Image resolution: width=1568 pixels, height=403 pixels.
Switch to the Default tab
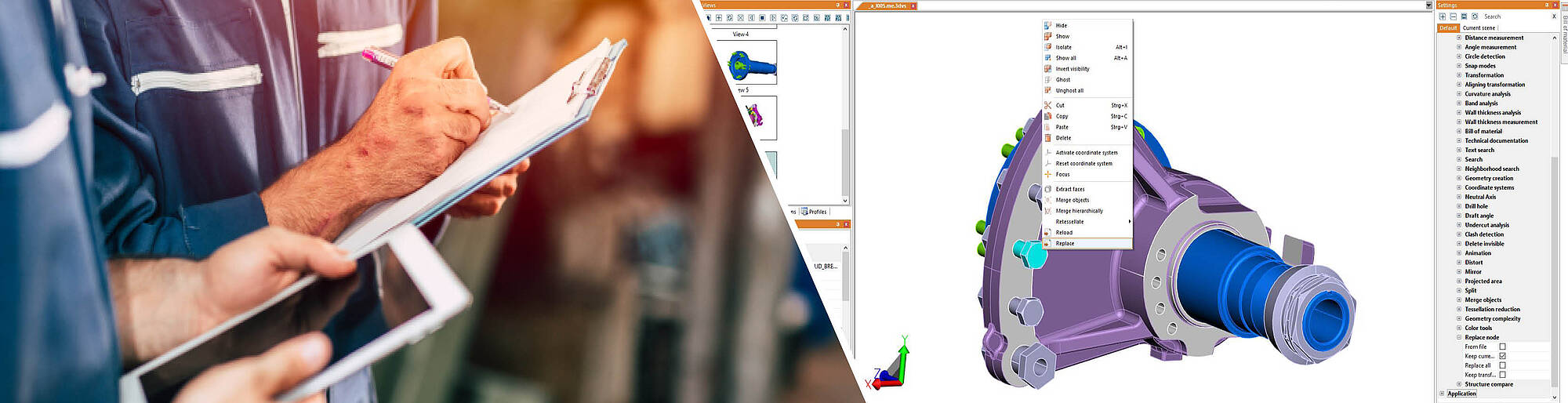[x=1448, y=27]
